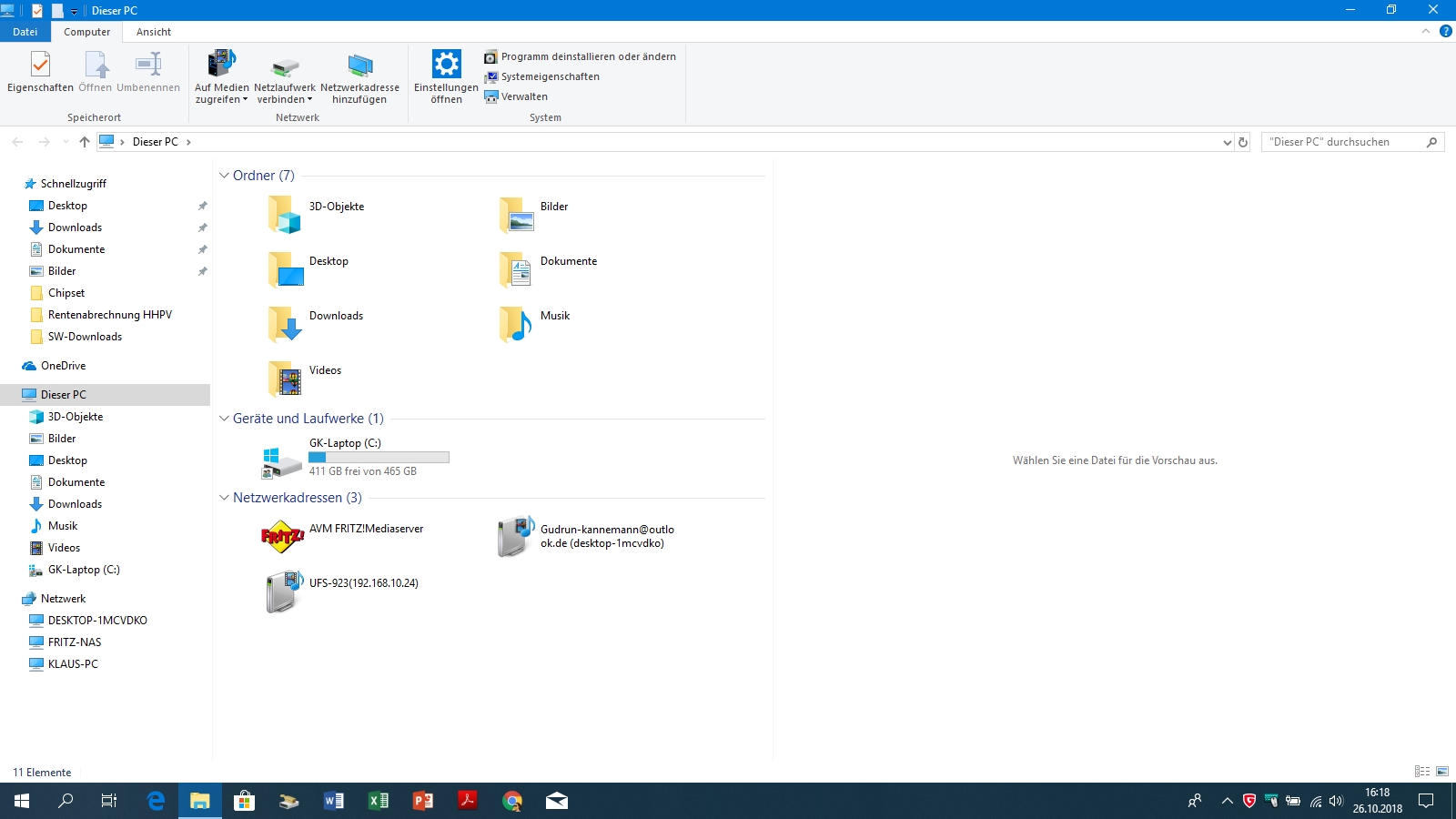Switch to the Ansicht ribbon tab

[x=154, y=32]
